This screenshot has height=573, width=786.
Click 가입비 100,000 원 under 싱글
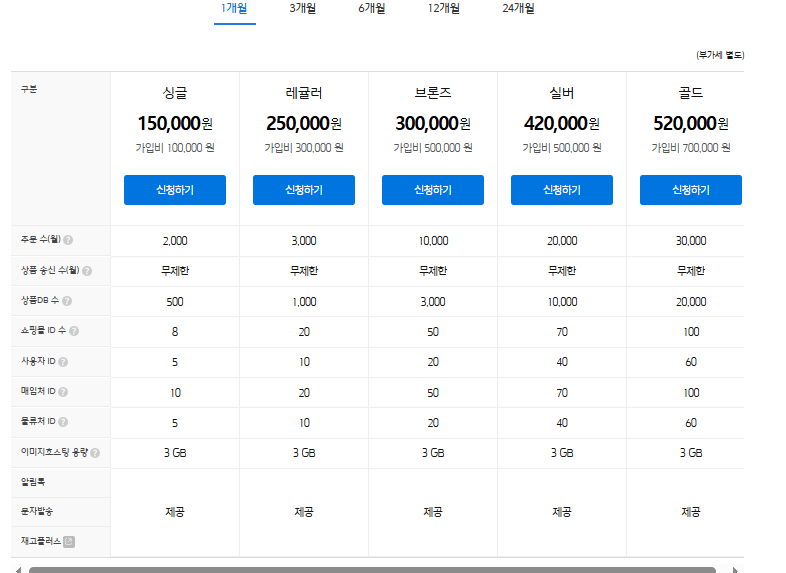[175, 148]
